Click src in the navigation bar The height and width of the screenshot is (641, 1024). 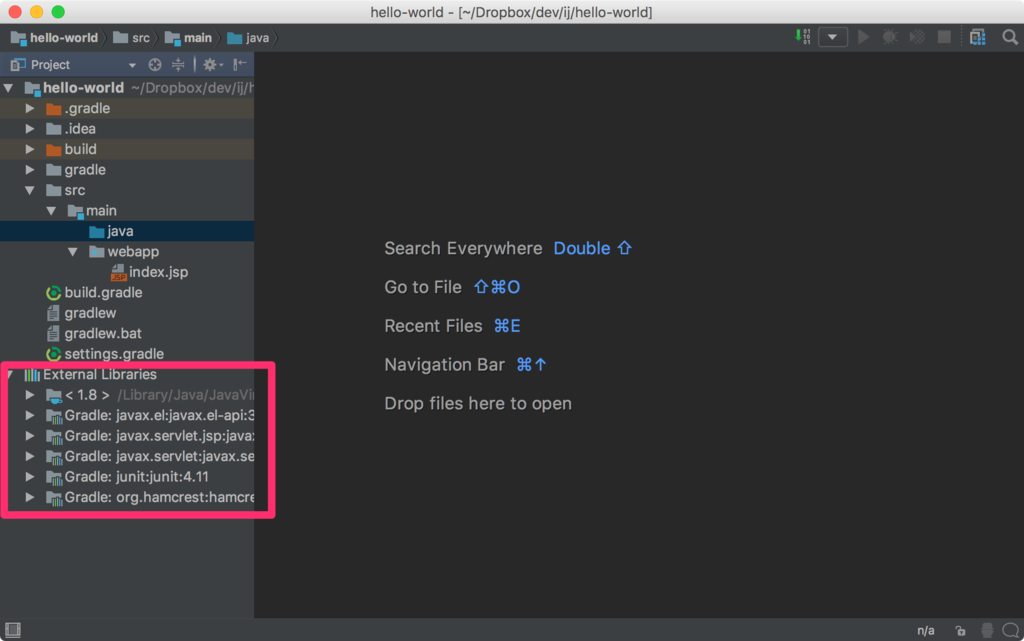[x=131, y=38]
